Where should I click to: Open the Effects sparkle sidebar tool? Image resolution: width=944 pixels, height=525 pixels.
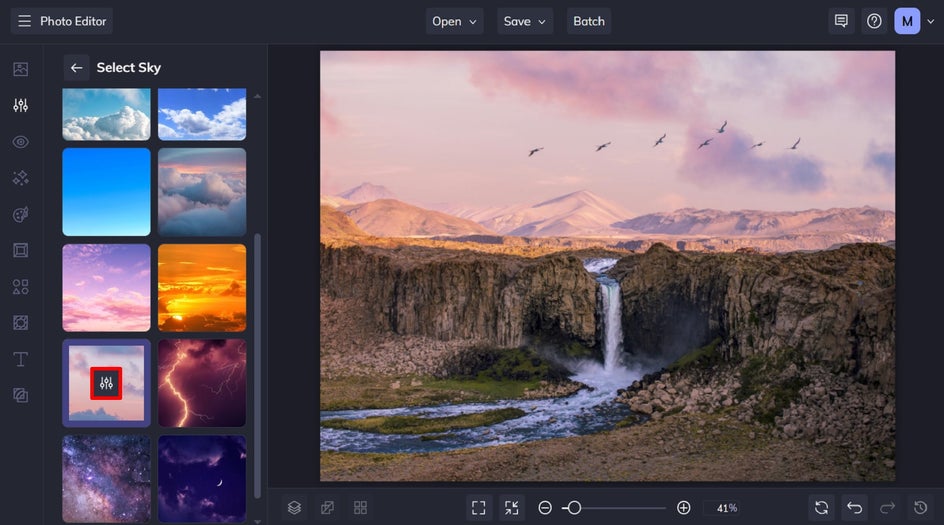point(20,178)
